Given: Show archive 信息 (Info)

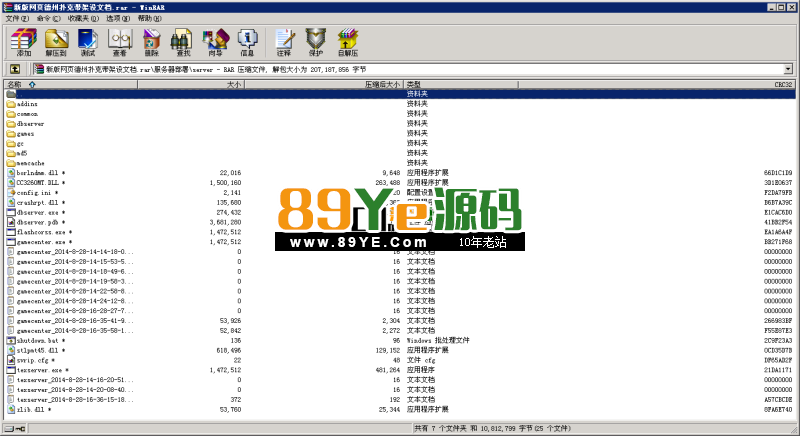Looking at the screenshot, I should 247,42.
